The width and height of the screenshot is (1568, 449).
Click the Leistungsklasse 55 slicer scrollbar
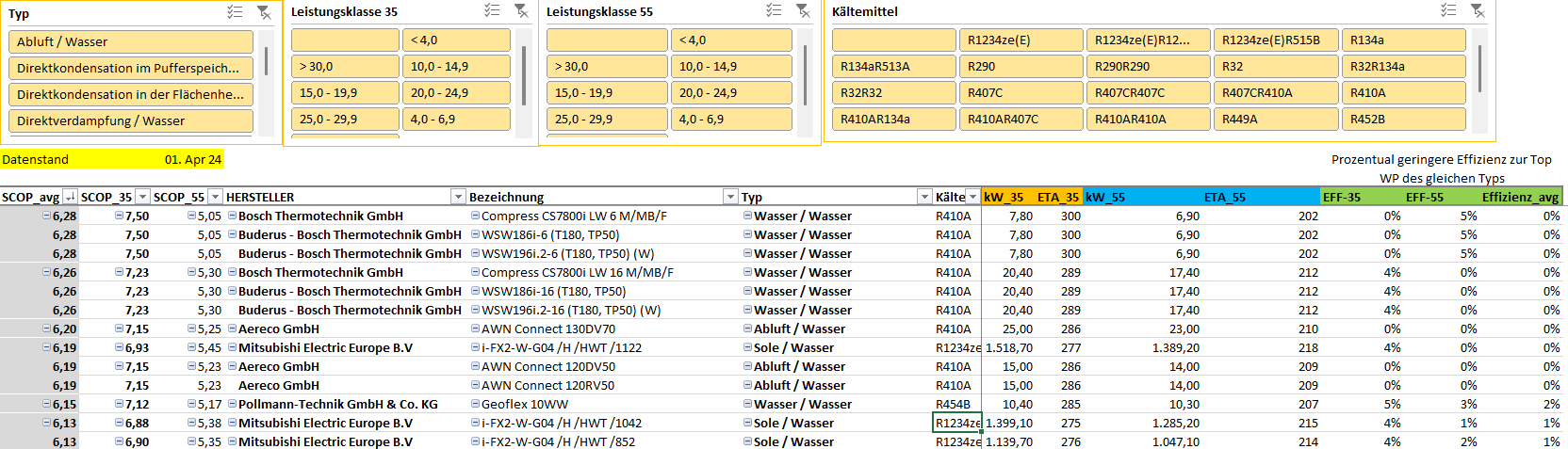click(806, 74)
